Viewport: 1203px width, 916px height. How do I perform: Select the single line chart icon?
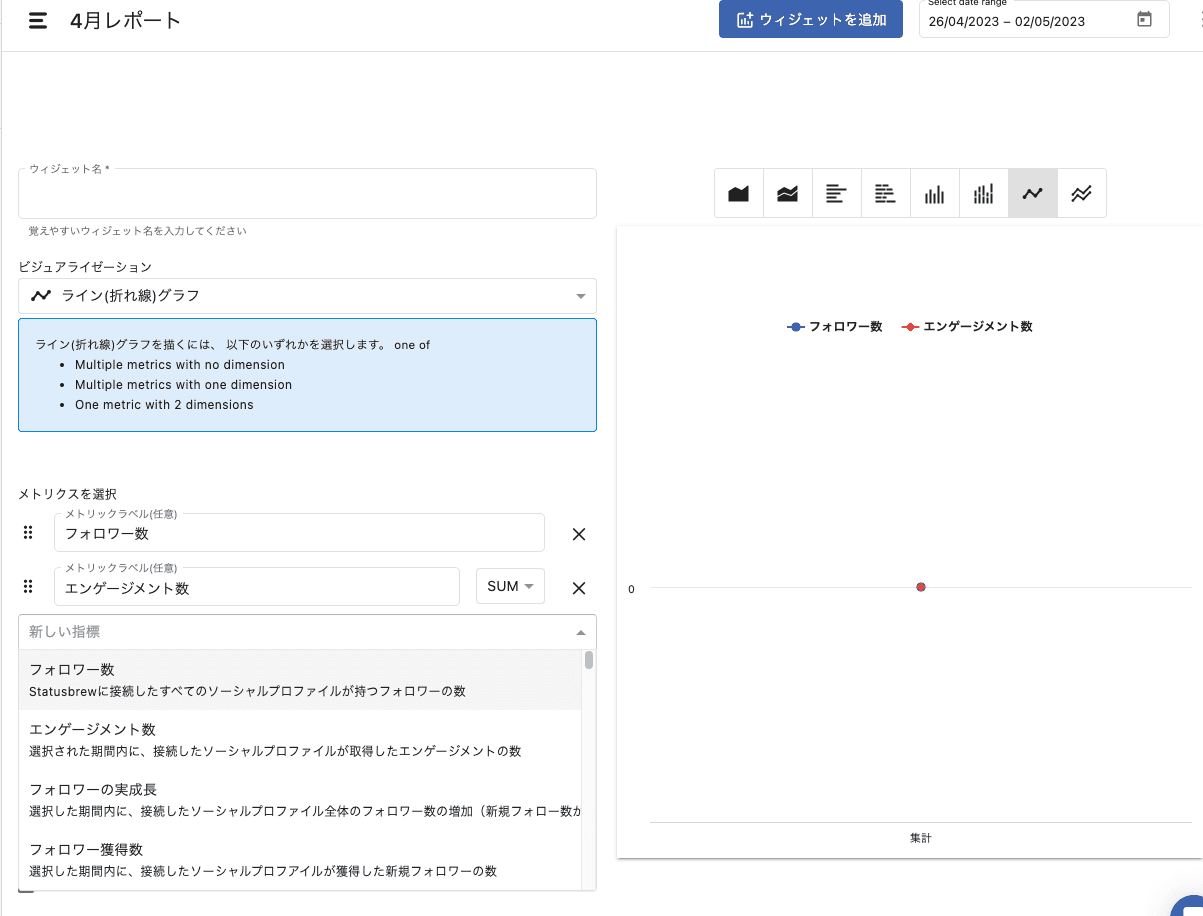(1032, 194)
